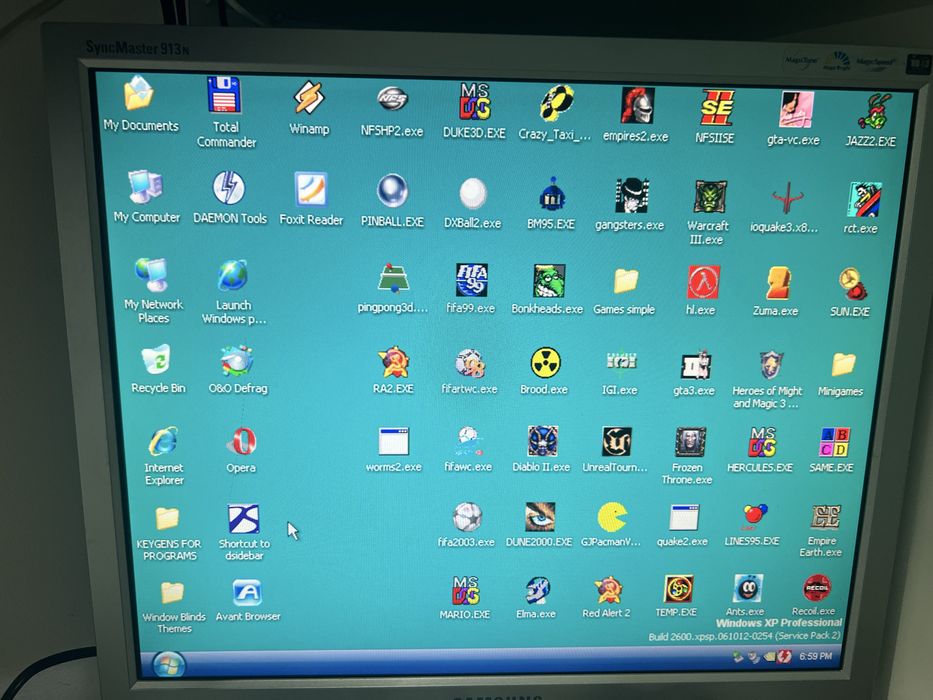Click the Launch Windows shortcut icon
Image resolution: width=933 pixels, height=700 pixels.
point(233,276)
